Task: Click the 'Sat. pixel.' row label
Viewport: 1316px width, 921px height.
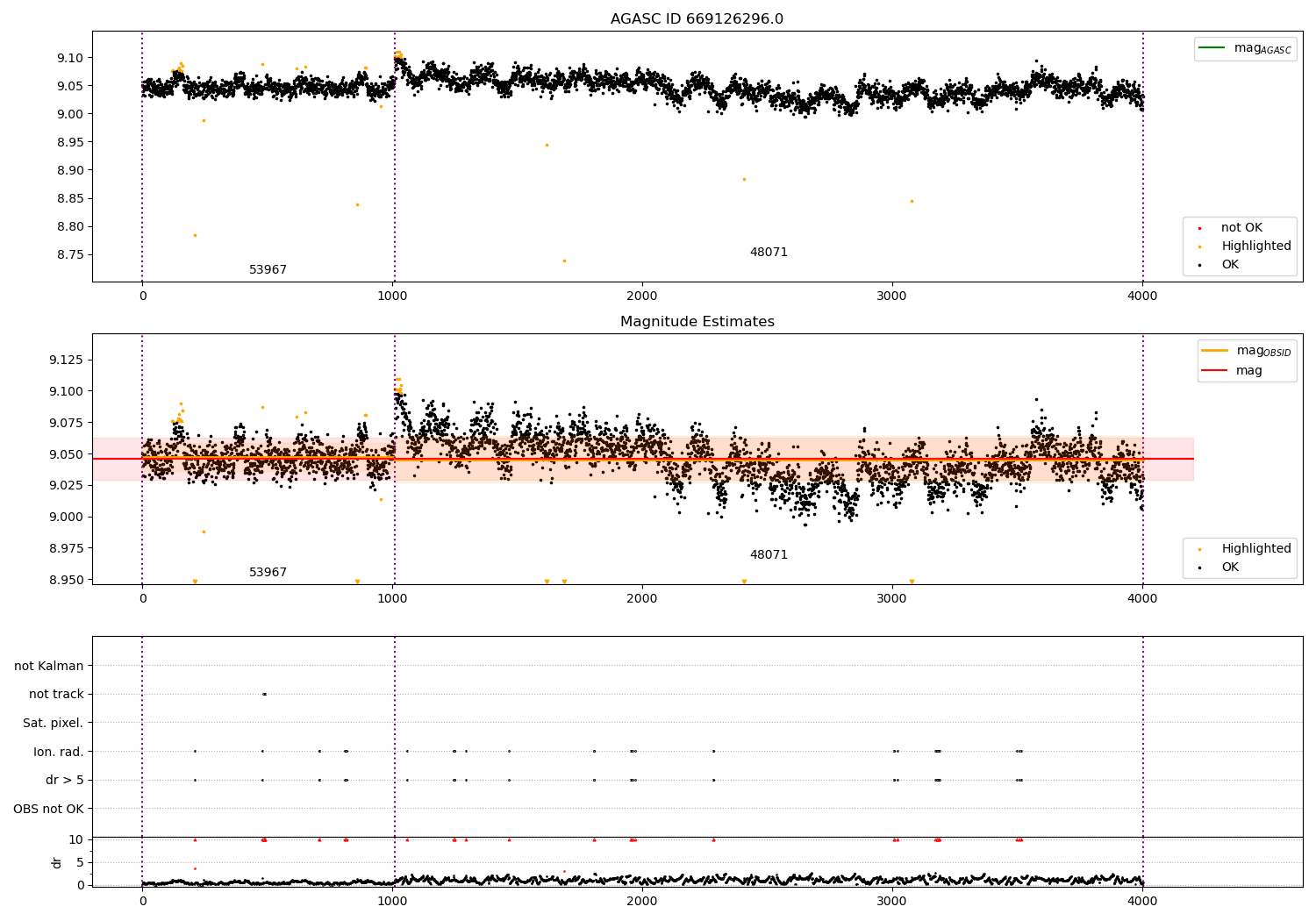Action: (x=54, y=723)
